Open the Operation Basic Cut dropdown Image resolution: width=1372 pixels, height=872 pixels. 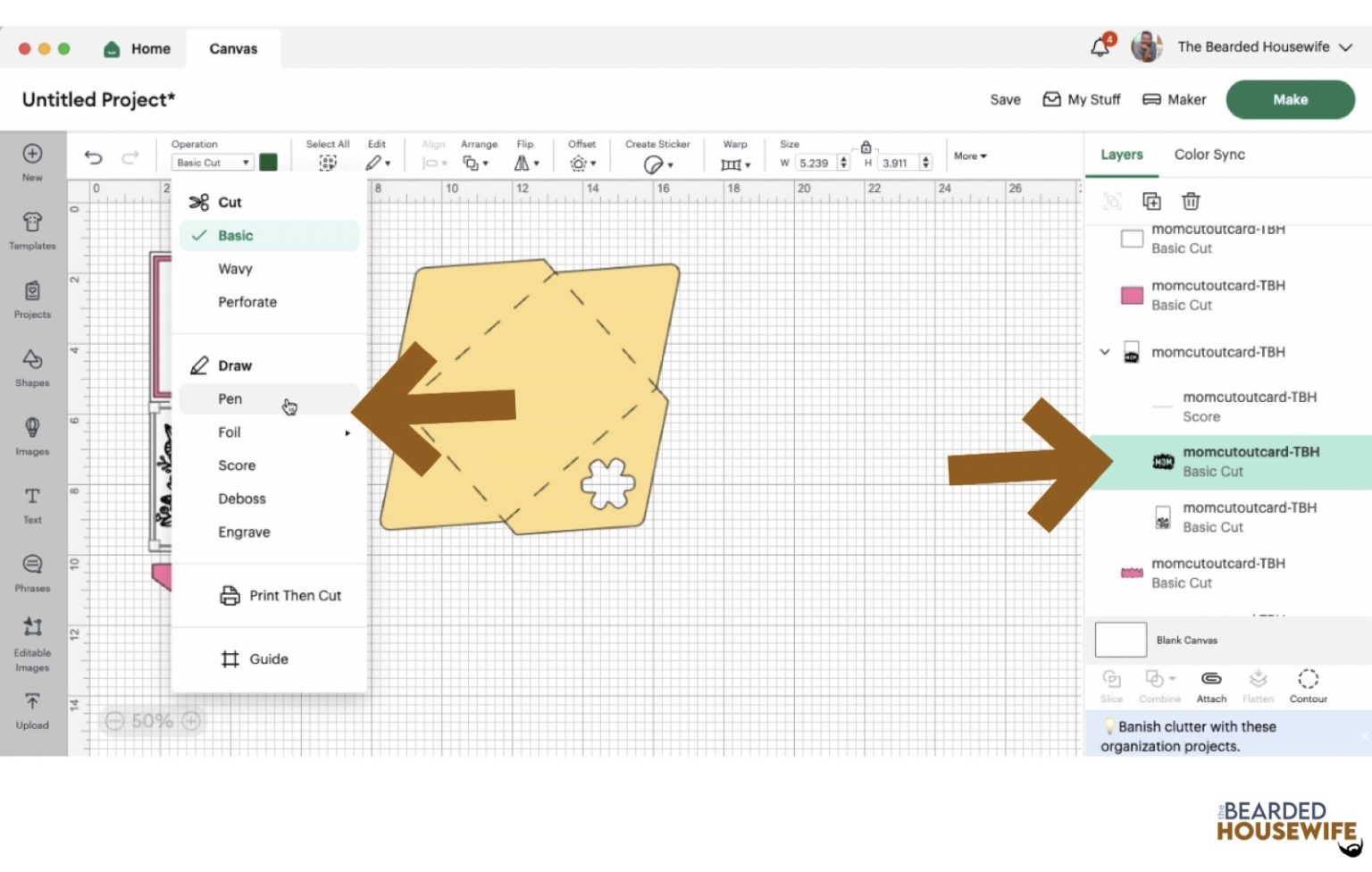point(212,163)
